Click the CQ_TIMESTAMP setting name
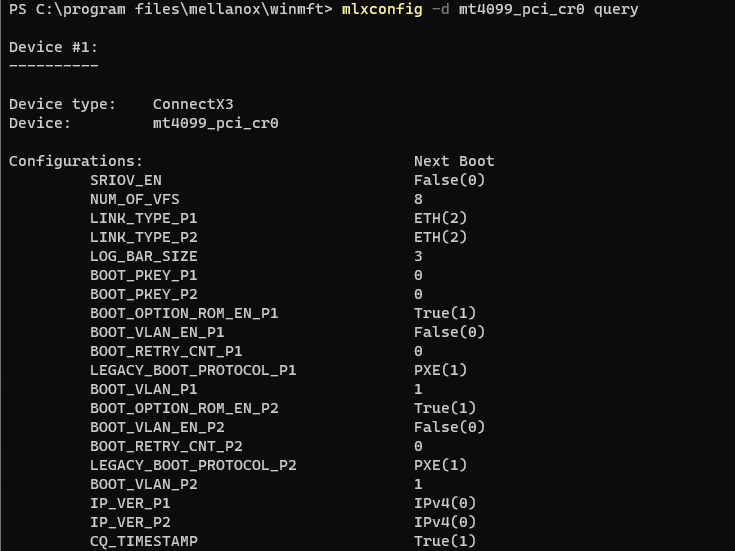Image resolution: width=735 pixels, height=551 pixels. tap(143, 541)
